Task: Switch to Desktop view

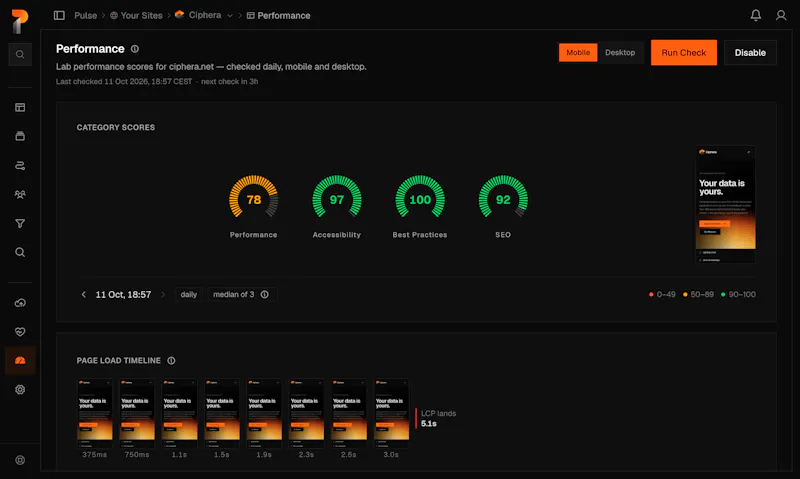Action: point(620,53)
